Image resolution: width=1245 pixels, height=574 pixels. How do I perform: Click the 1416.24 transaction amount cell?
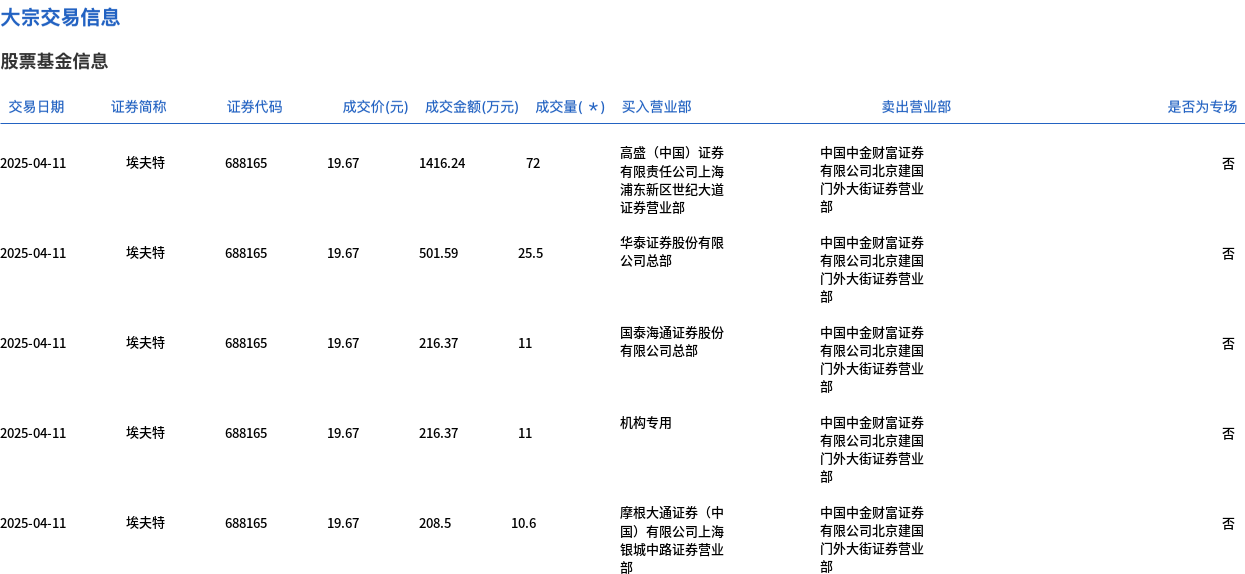coord(442,163)
